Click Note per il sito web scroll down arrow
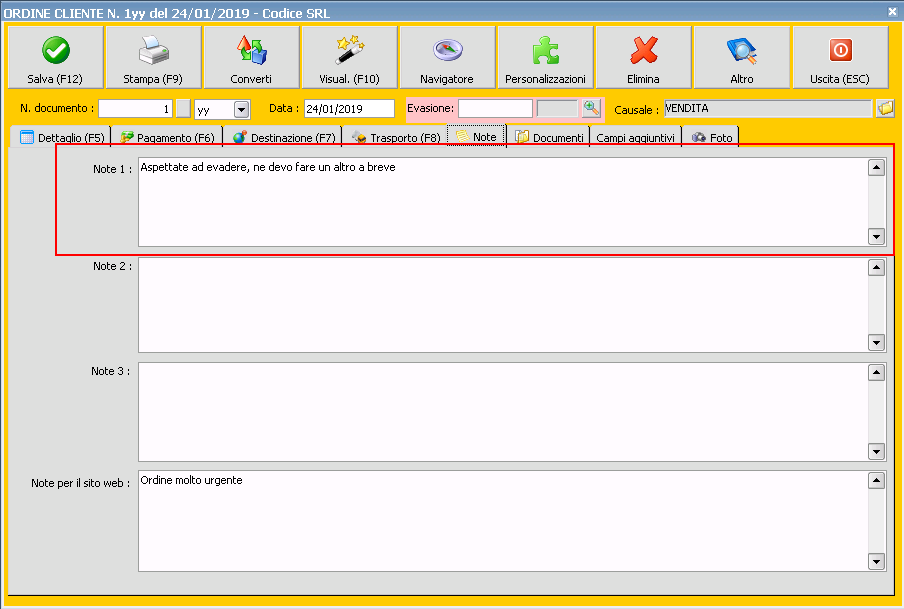This screenshot has height=609, width=904. point(876,561)
